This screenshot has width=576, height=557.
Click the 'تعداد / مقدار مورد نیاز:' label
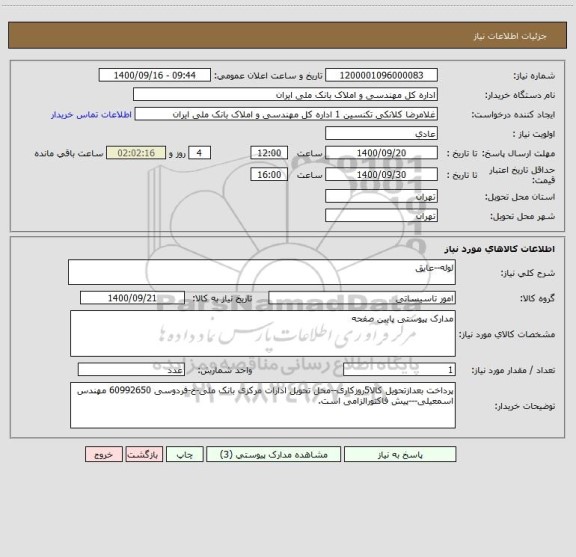coord(513,370)
